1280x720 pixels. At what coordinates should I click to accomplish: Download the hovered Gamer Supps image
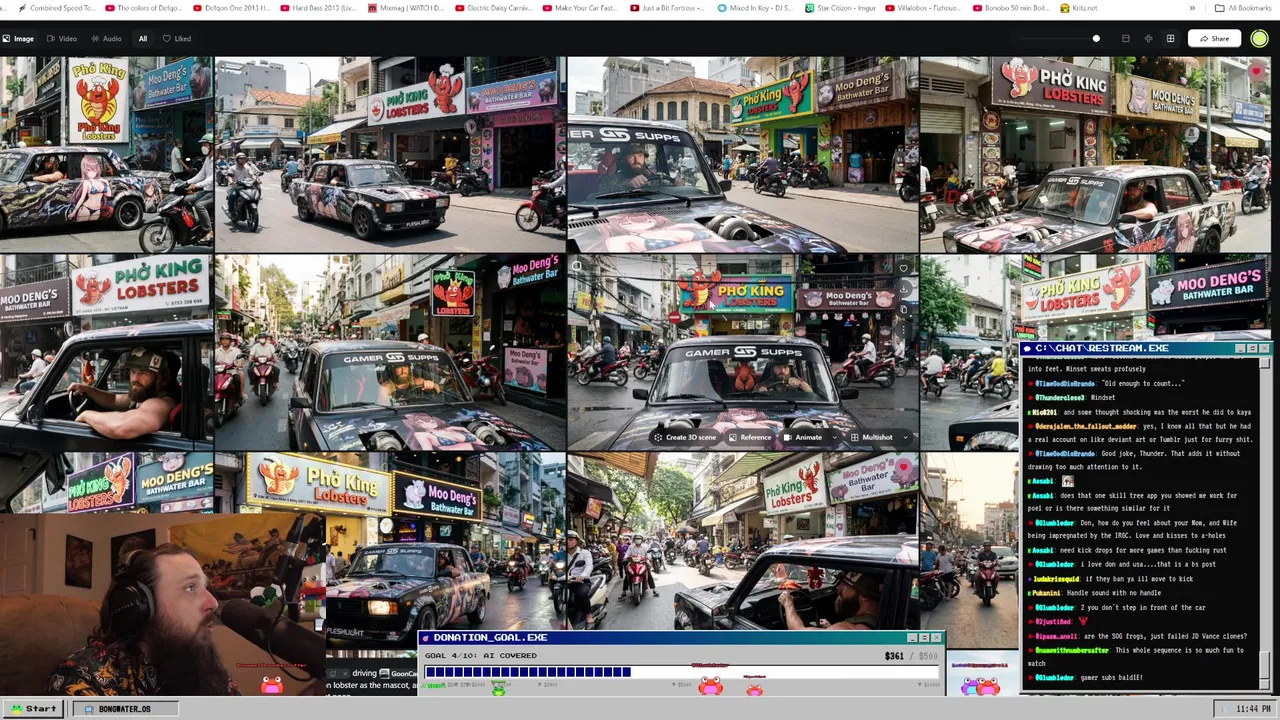coord(903,289)
